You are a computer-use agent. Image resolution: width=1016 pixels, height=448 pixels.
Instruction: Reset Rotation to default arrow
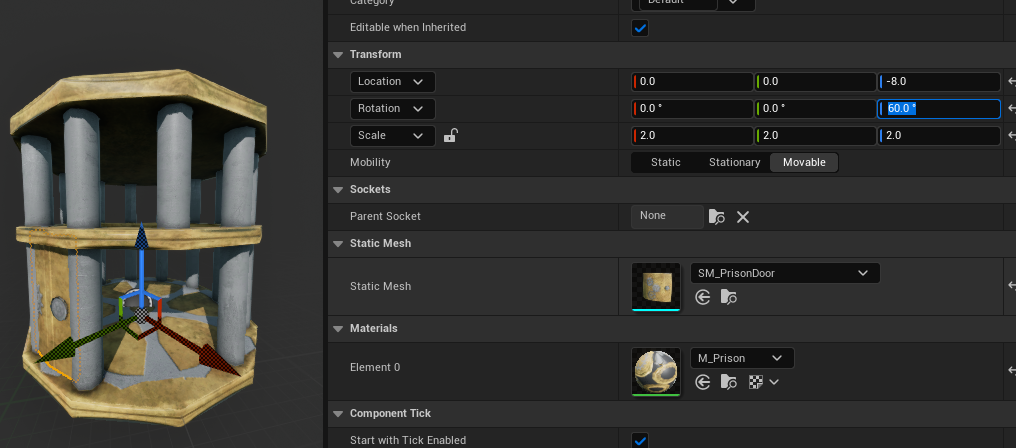pos(1011,108)
